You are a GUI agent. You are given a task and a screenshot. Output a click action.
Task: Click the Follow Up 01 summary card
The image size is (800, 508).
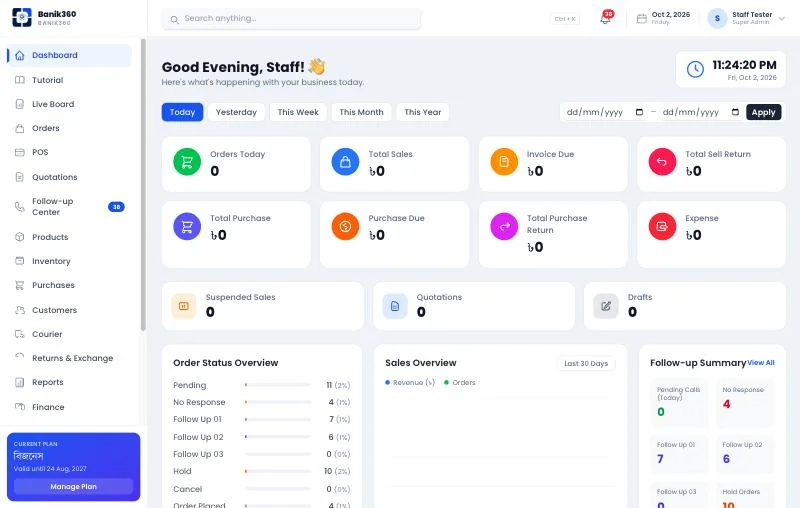679,454
